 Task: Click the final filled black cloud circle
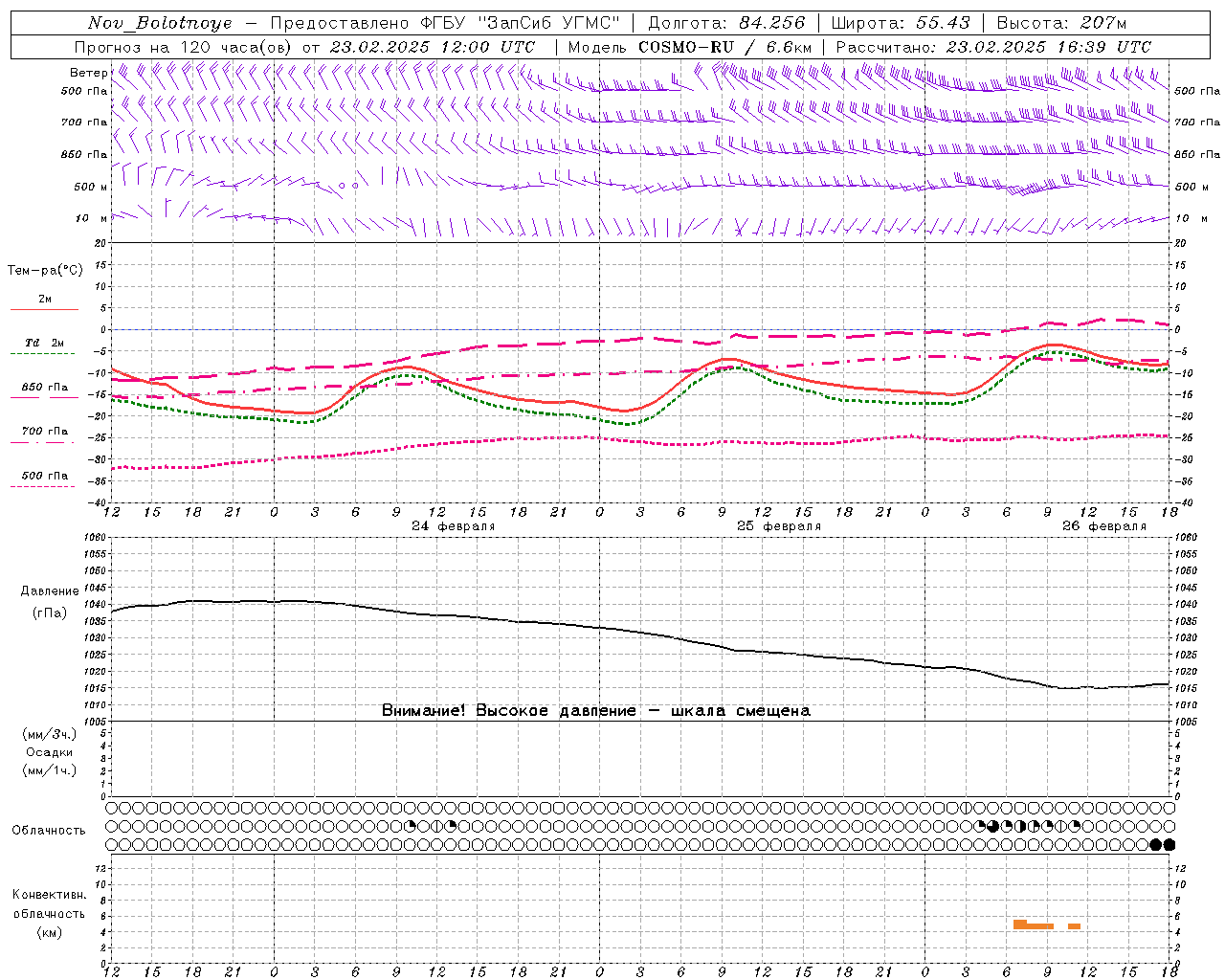(x=1169, y=844)
